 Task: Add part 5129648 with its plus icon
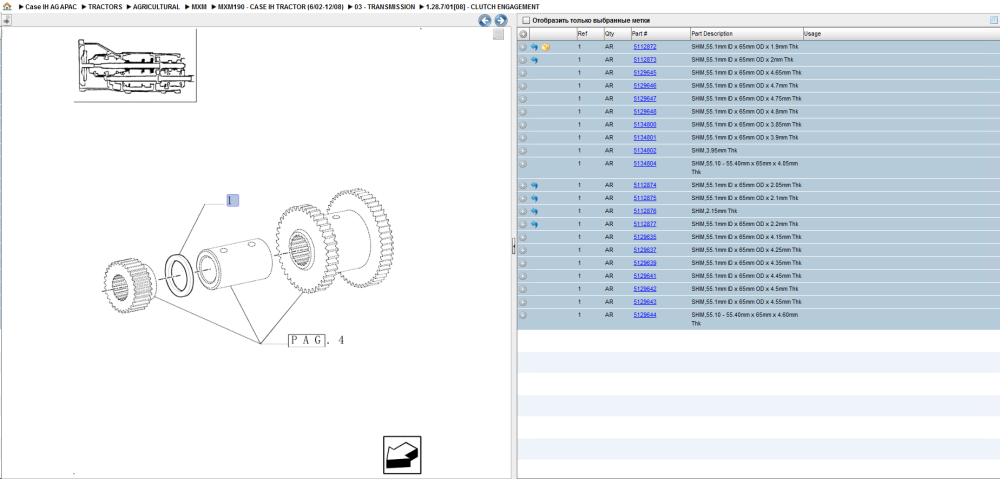click(x=523, y=112)
